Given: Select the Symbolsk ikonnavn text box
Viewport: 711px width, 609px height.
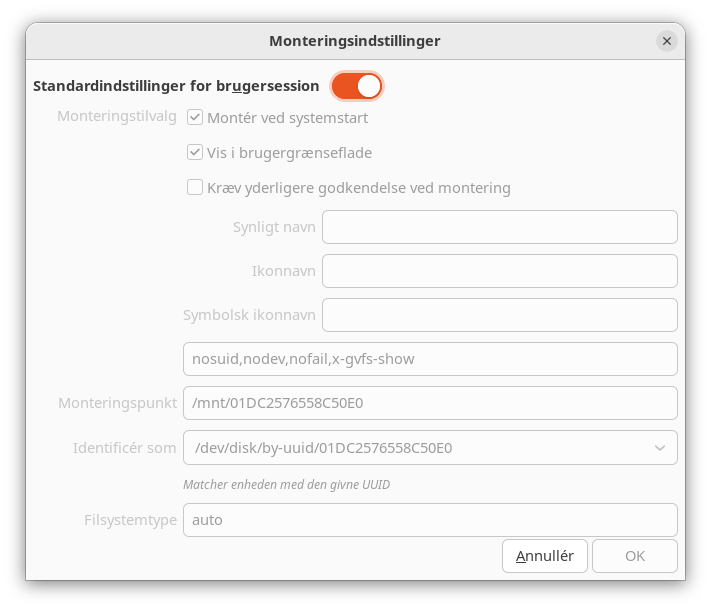Looking at the screenshot, I should 499,315.
